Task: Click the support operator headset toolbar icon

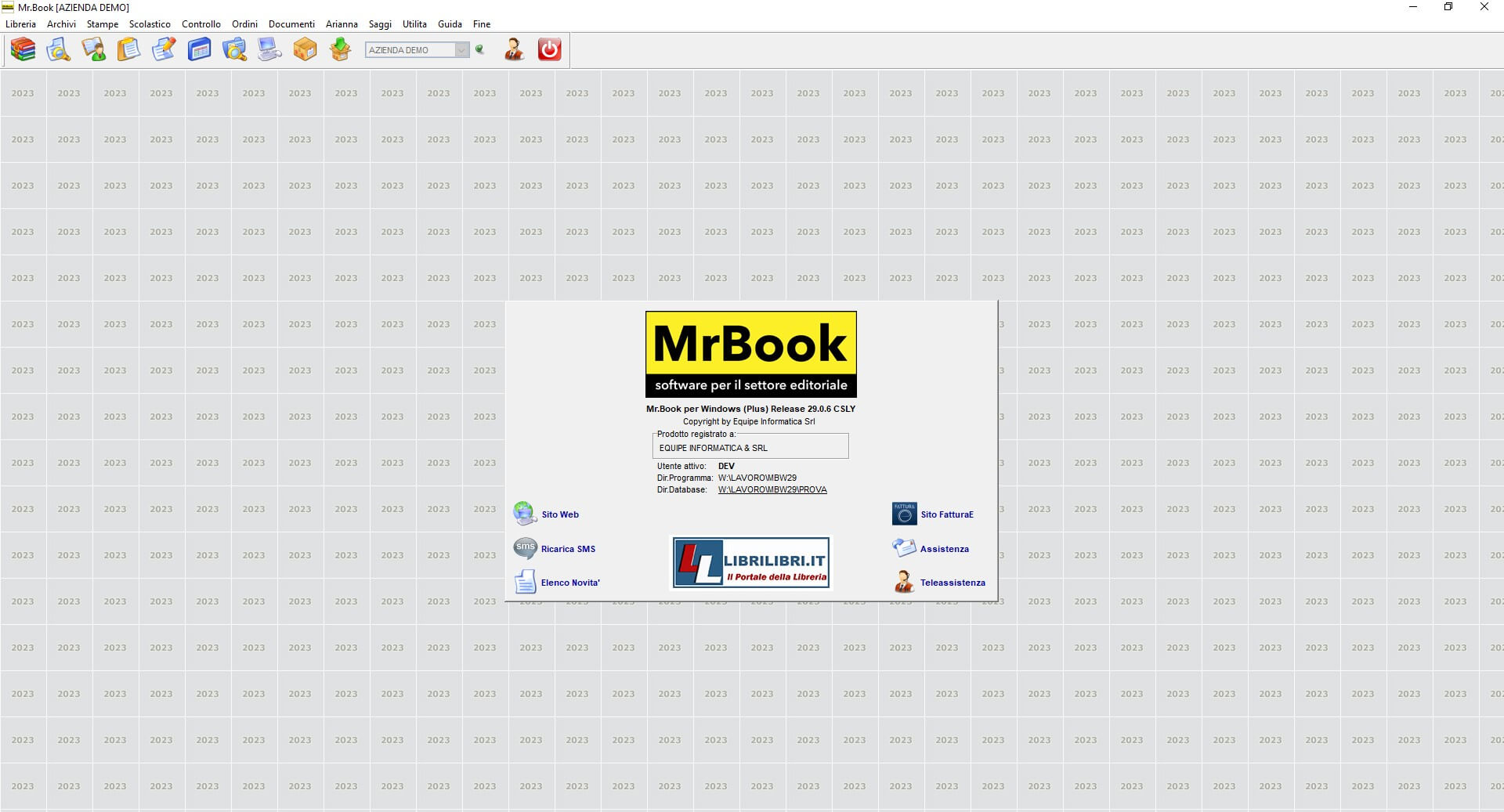Action: (514, 49)
